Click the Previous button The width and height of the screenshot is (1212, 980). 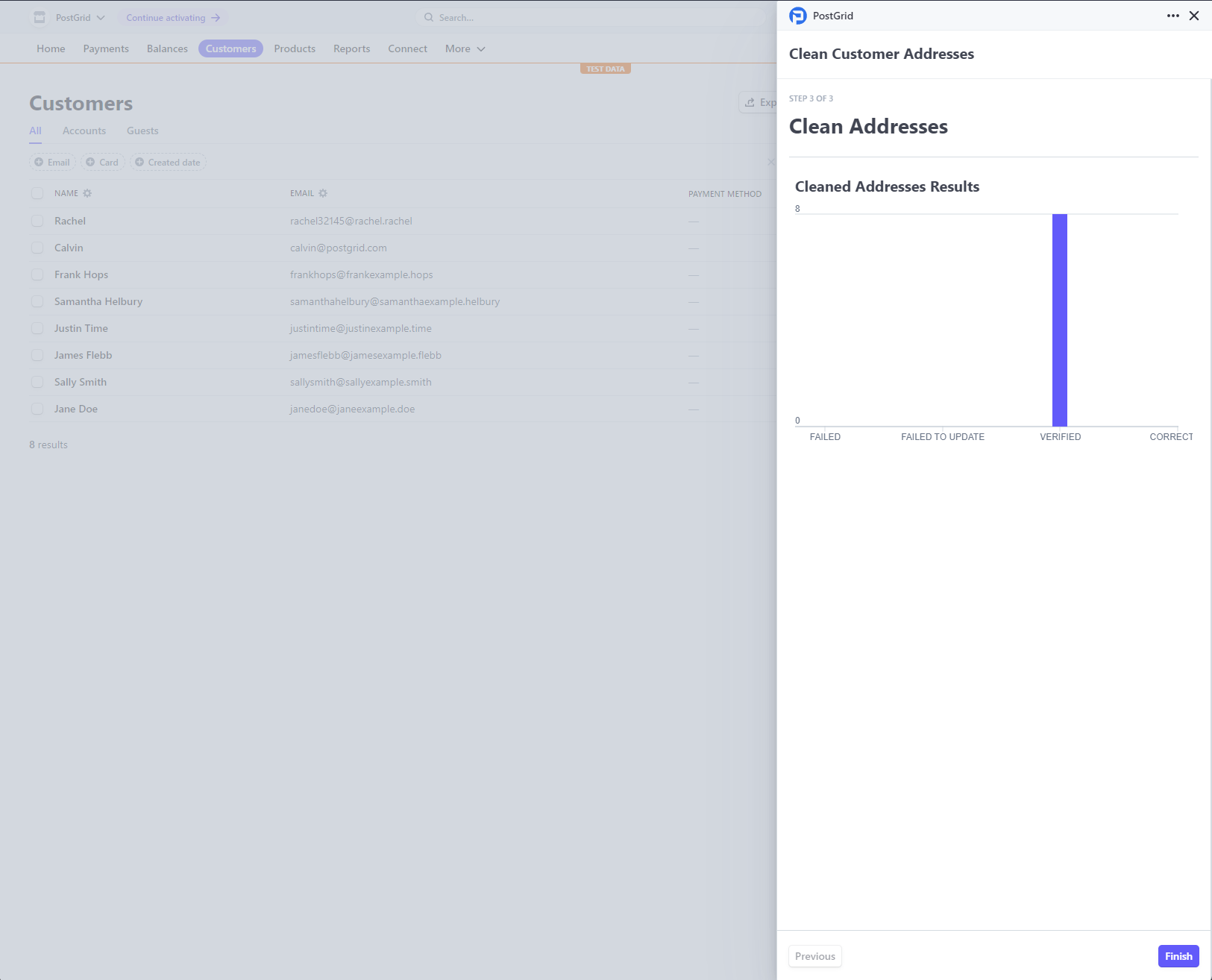[815, 955]
